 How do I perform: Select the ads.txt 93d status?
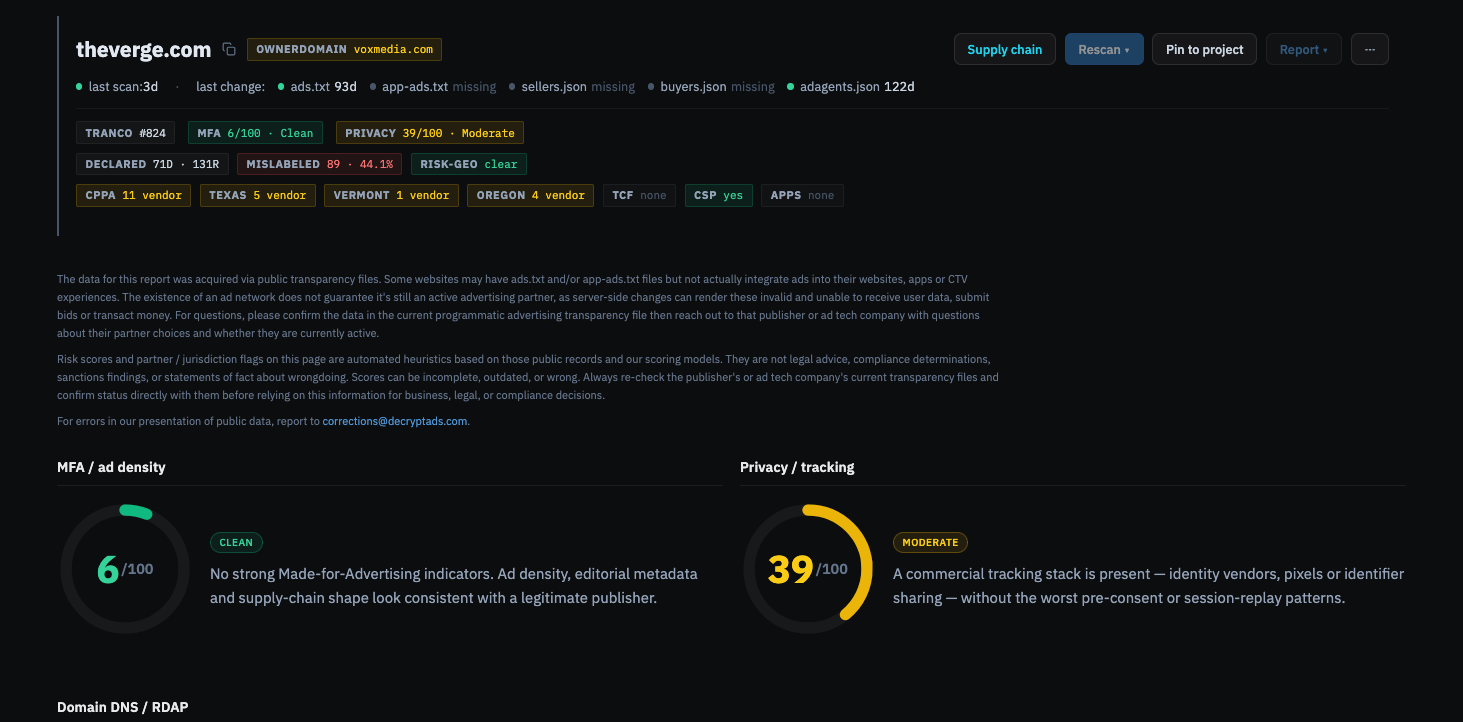(x=317, y=87)
